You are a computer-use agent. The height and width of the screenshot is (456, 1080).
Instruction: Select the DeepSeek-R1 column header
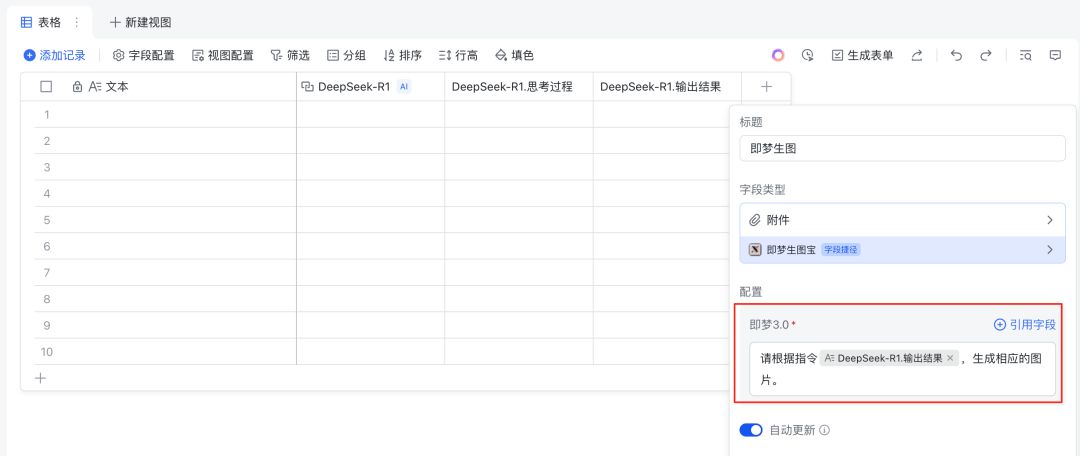pos(371,87)
